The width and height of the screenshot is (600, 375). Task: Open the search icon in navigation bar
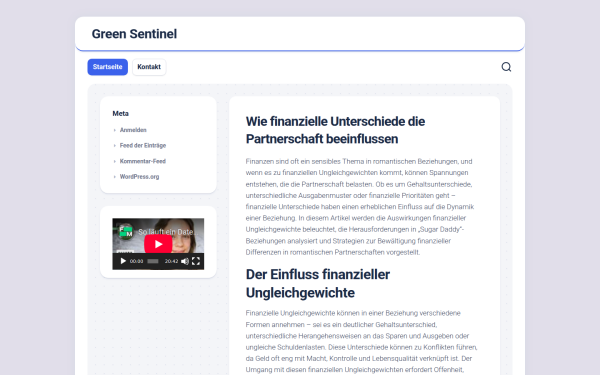tap(506, 67)
